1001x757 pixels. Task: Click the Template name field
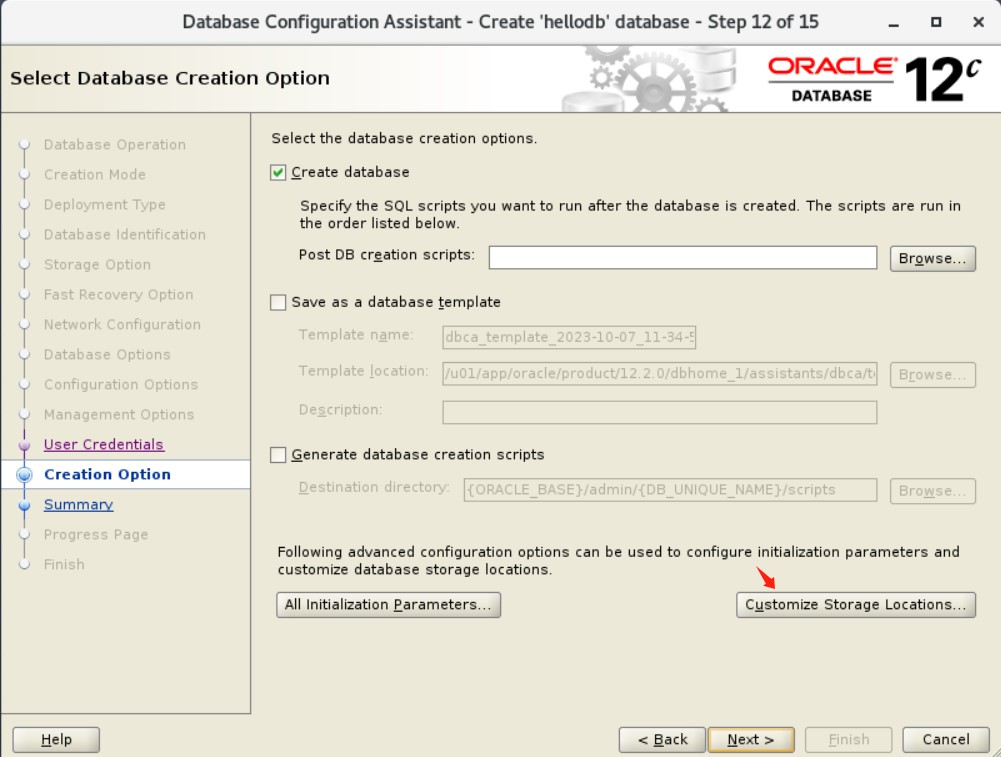click(x=569, y=337)
